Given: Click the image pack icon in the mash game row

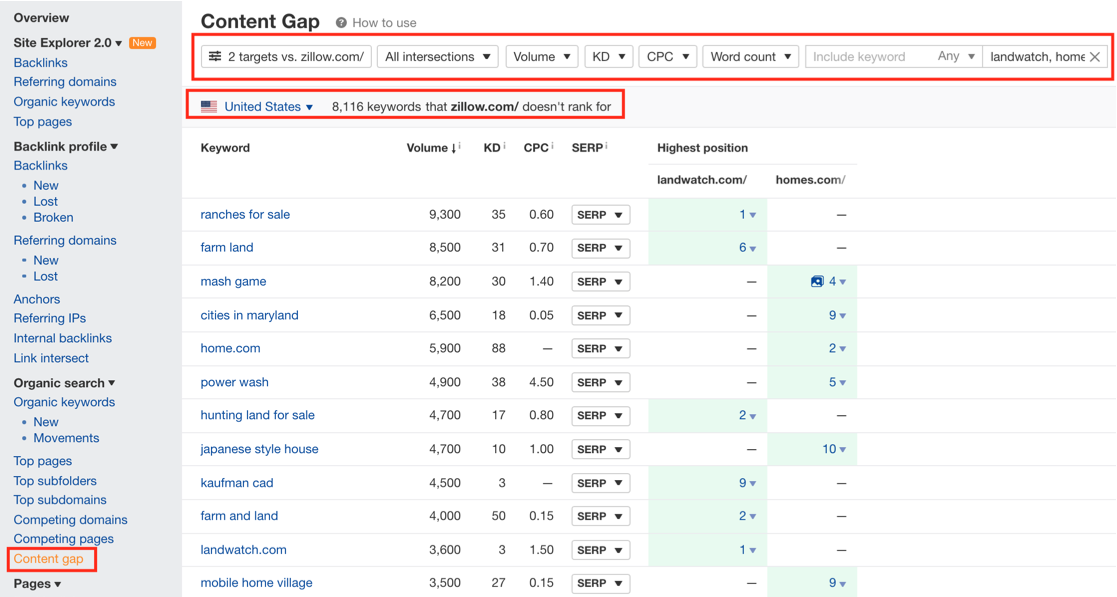Looking at the screenshot, I should pos(817,281).
